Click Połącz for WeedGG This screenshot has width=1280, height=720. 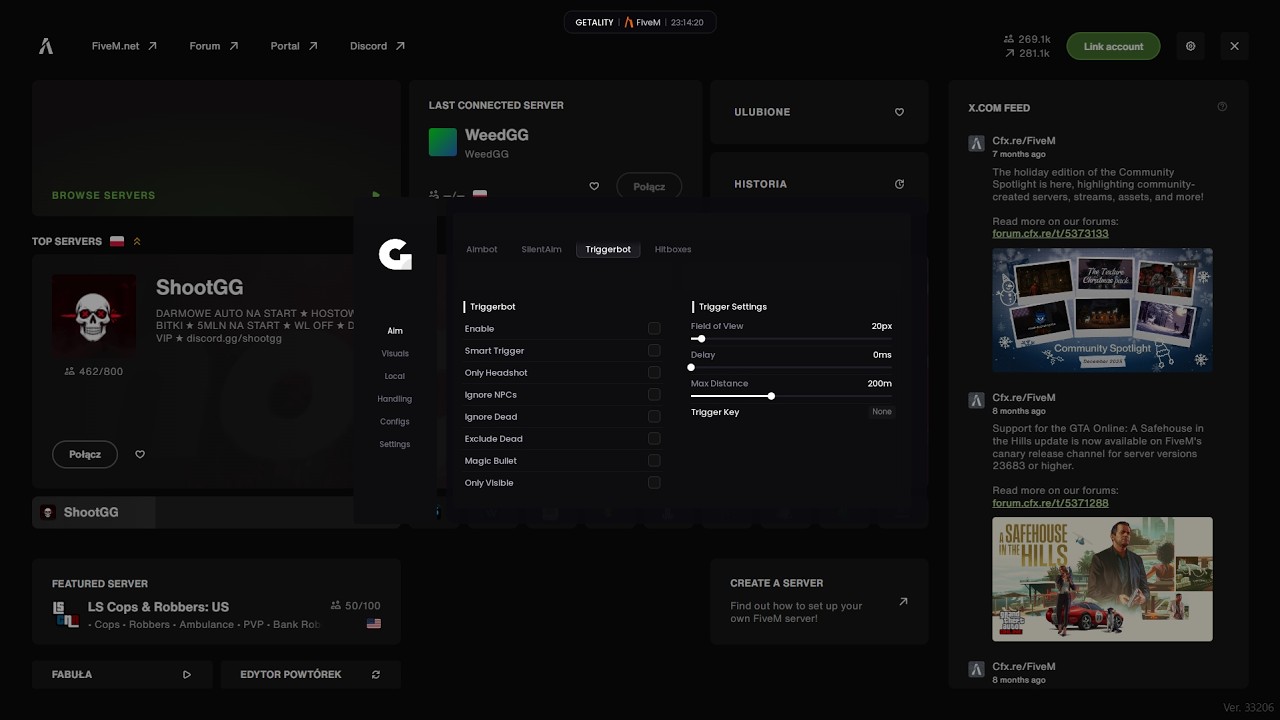(649, 186)
